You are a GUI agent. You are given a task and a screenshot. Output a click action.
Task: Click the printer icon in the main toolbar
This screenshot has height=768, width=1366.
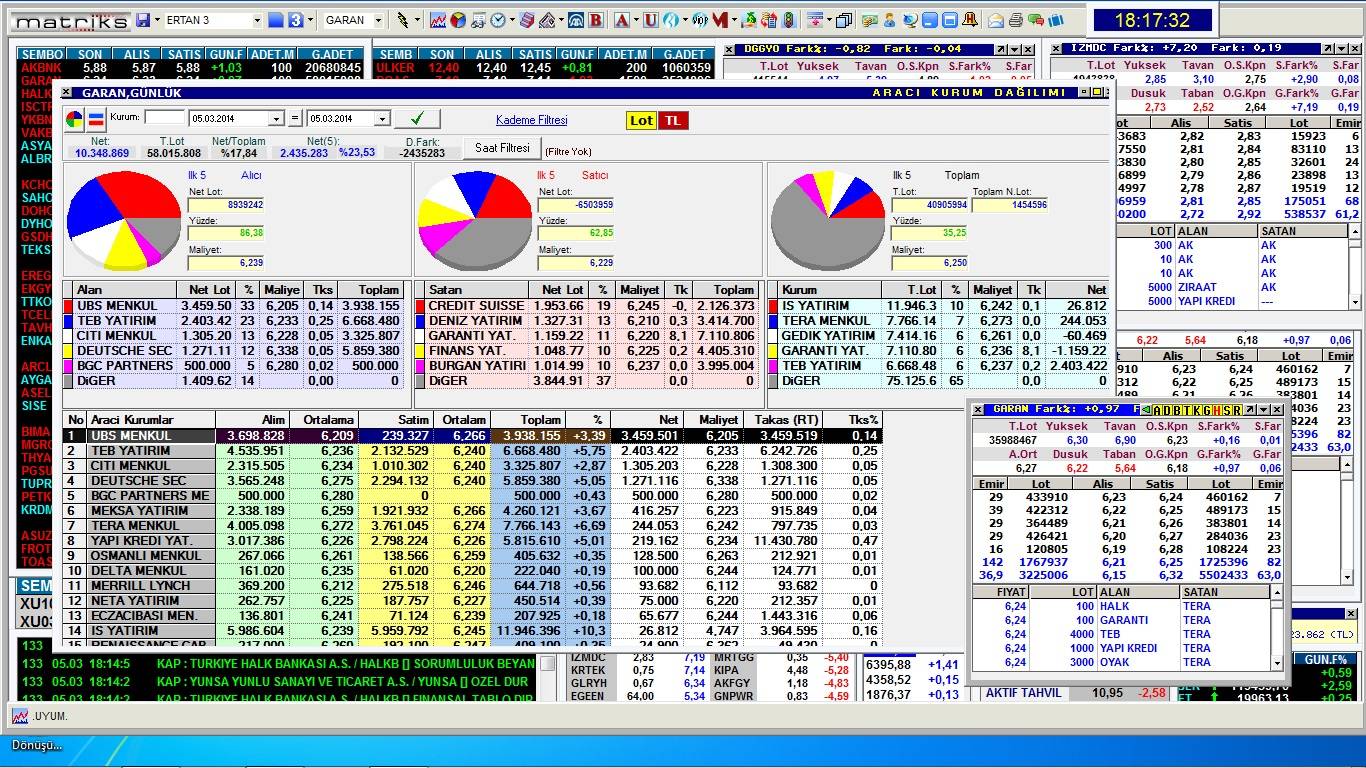click(1016, 20)
